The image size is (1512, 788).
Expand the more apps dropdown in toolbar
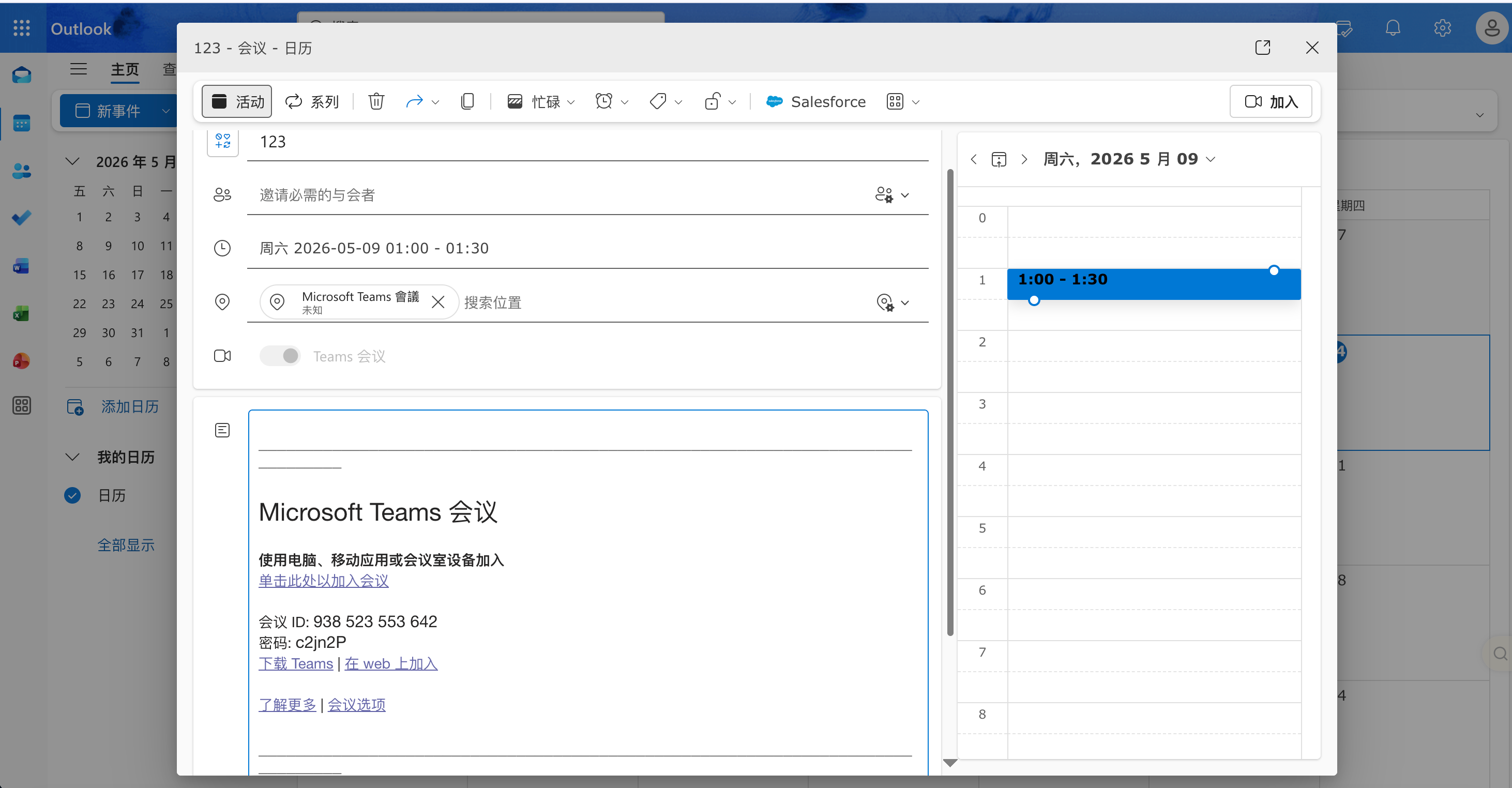tap(916, 102)
